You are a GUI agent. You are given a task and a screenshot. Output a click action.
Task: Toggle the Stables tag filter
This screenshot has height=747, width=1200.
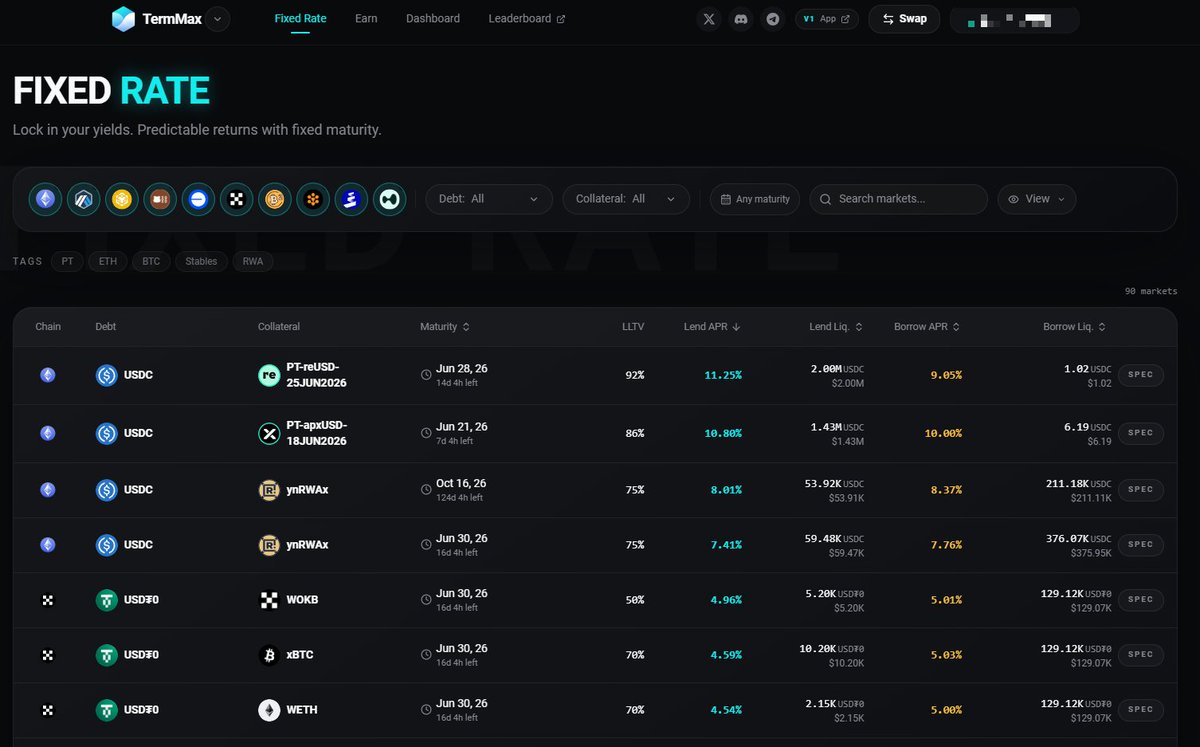tap(201, 261)
